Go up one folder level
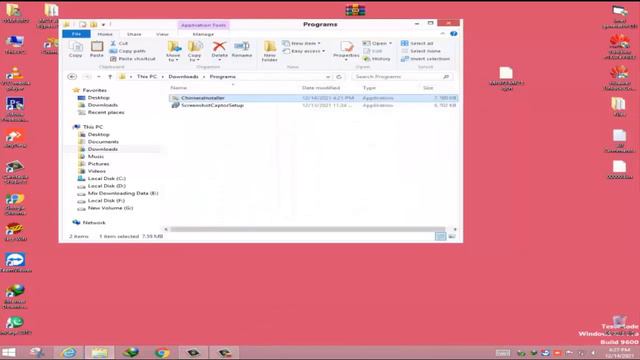 (x=110, y=77)
